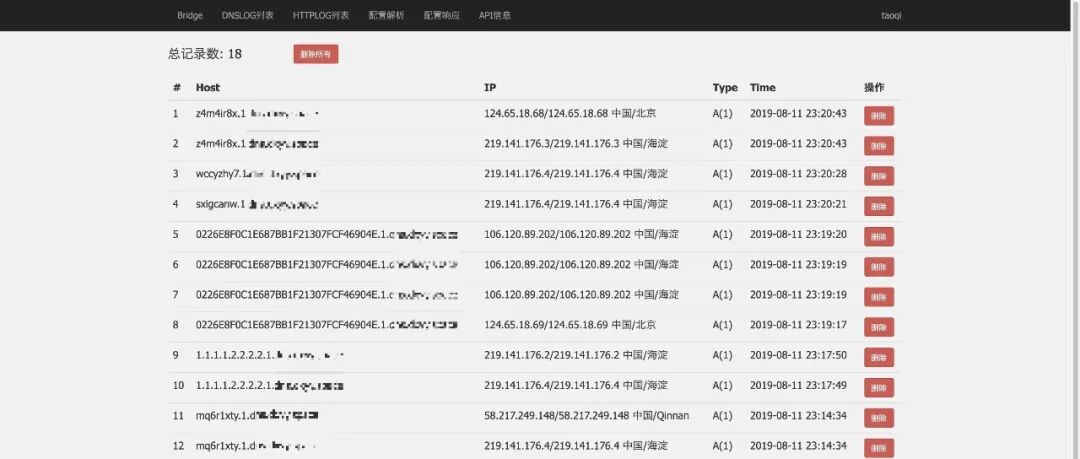Remove row 4 sxigcanw record

click(x=879, y=206)
